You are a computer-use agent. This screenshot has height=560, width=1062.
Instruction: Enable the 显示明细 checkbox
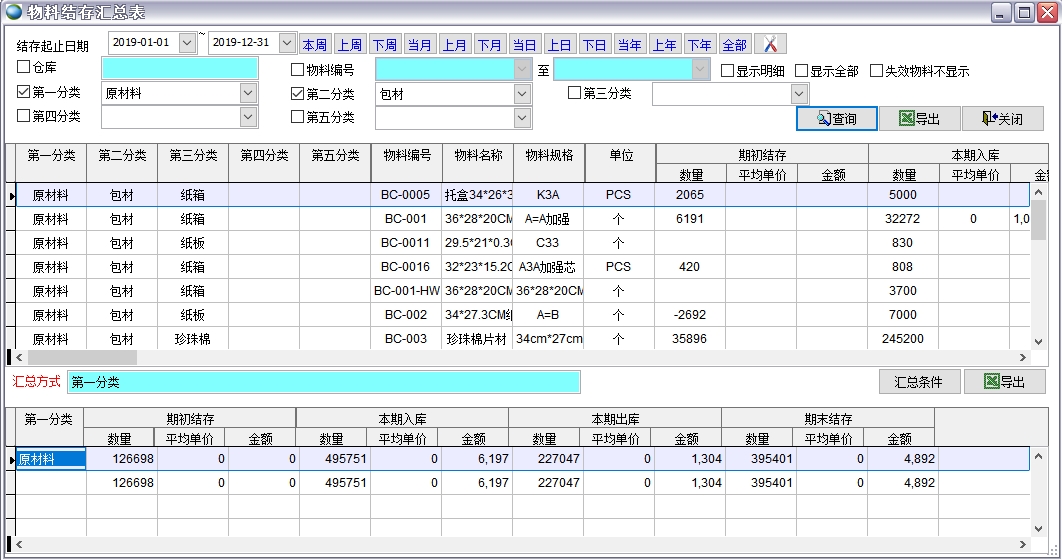tap(728, 71)
